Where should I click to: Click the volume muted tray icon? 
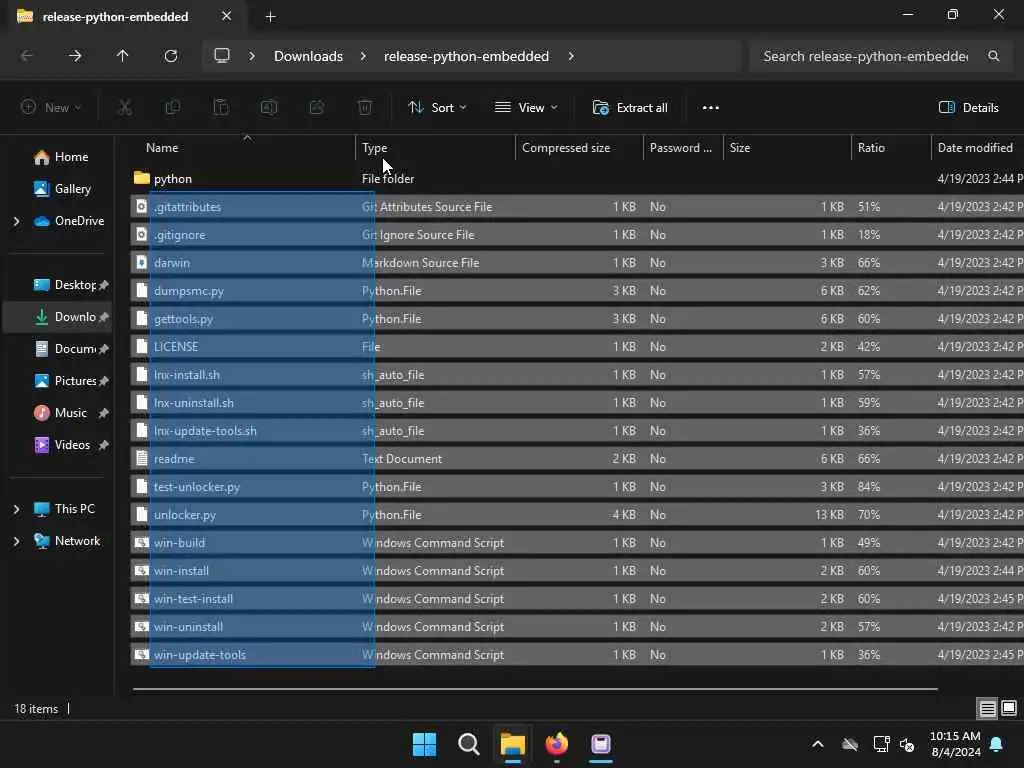click(907, 744)
